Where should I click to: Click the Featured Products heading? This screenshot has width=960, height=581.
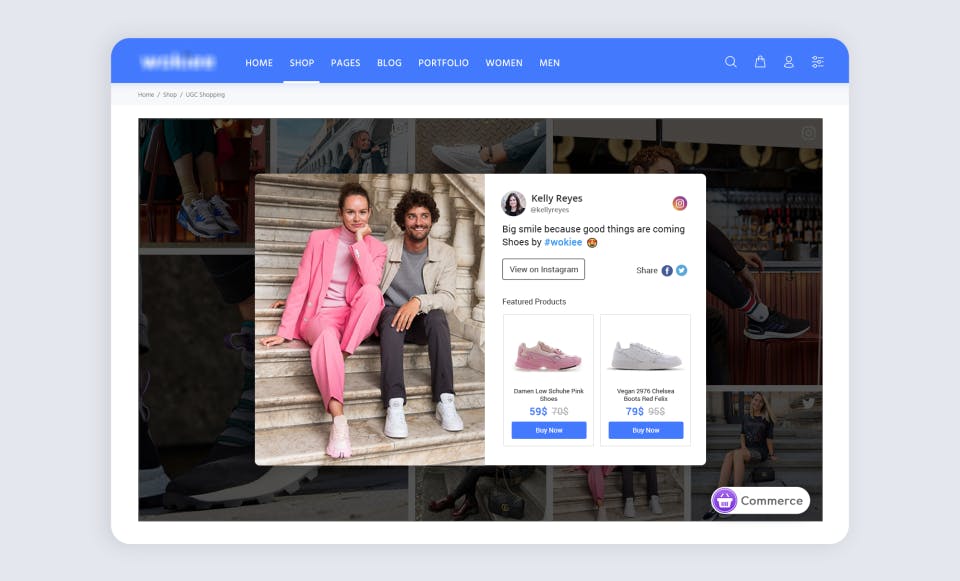(x=534, y=302)
